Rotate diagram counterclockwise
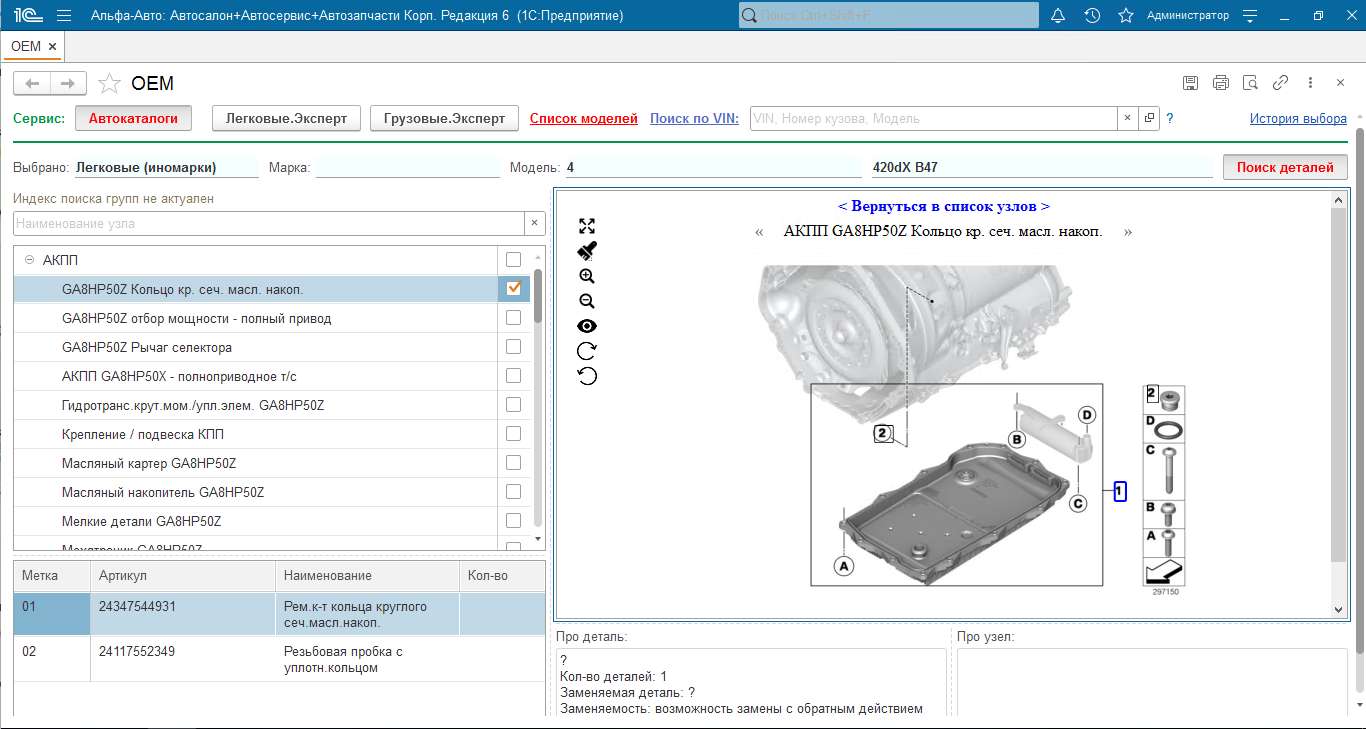This screenshot has height=729, width=1366. [x=587, y=376]
